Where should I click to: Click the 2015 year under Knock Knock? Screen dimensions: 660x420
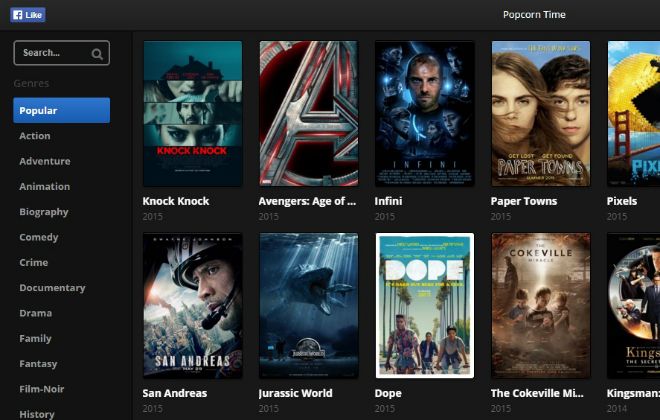coord(153,217)
